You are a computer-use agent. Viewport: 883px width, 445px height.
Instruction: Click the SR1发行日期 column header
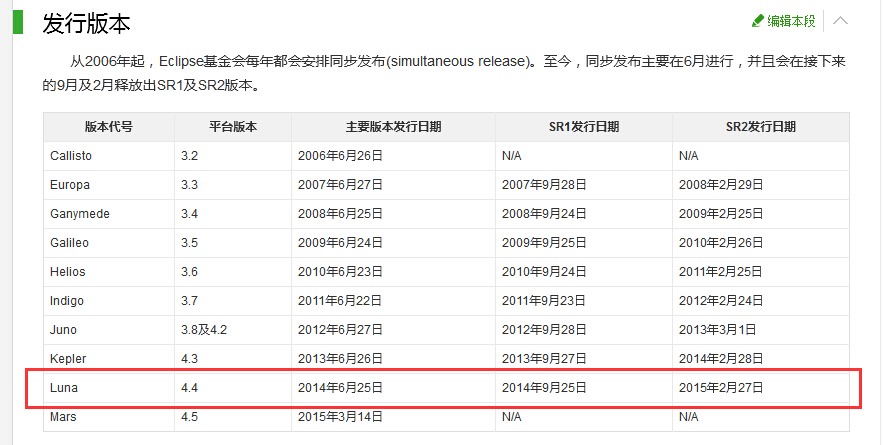[x=583, y=127]
